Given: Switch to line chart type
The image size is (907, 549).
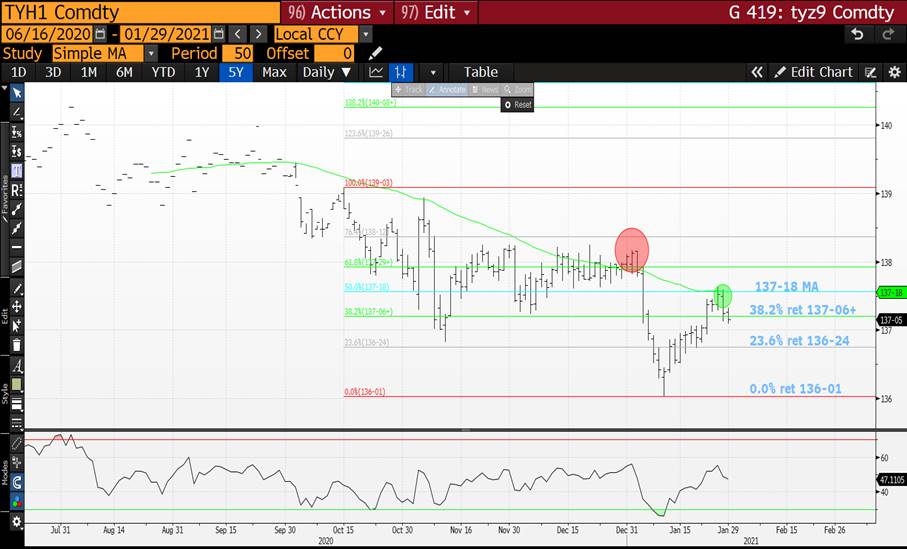Looking at the screenshot, I should pos(376,72).
